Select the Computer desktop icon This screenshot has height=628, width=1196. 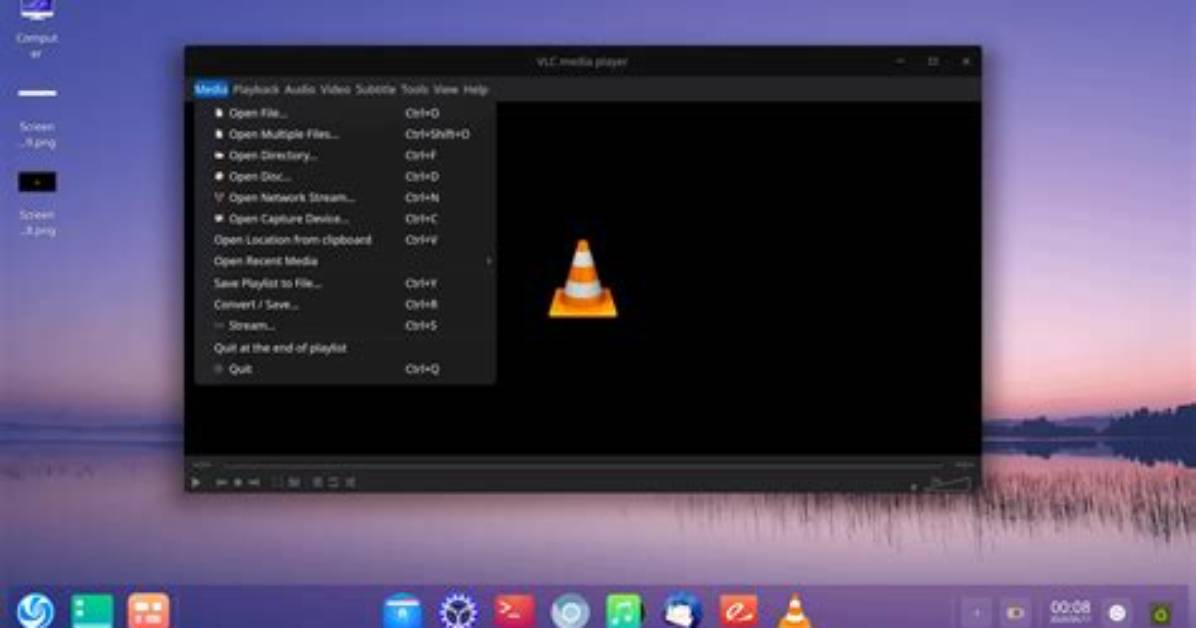point(37,29)
